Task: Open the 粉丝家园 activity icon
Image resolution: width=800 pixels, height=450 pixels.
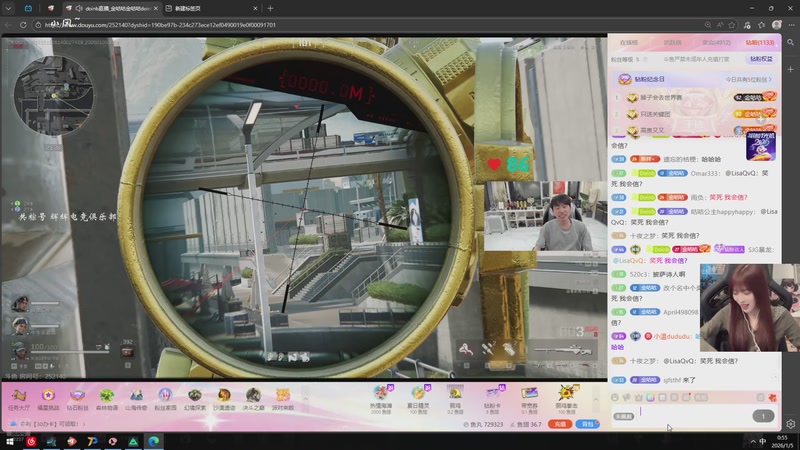Action: pyautogui.click(x=165, y=399)
